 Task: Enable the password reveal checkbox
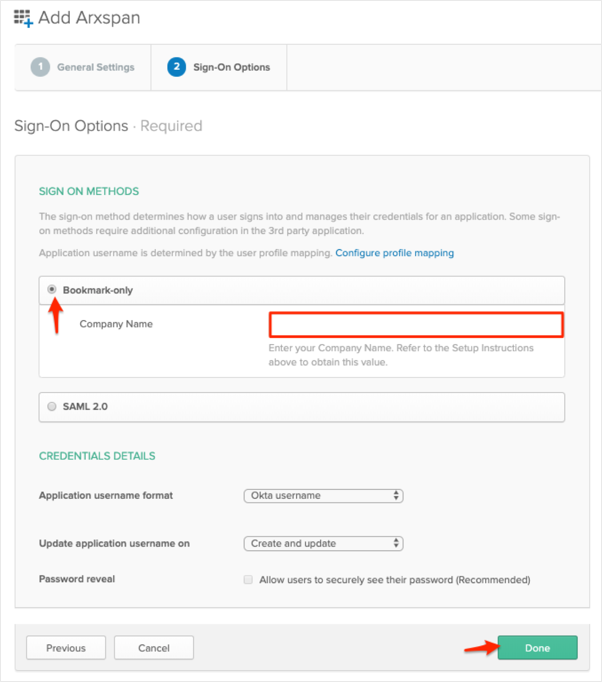click(248, 579)
